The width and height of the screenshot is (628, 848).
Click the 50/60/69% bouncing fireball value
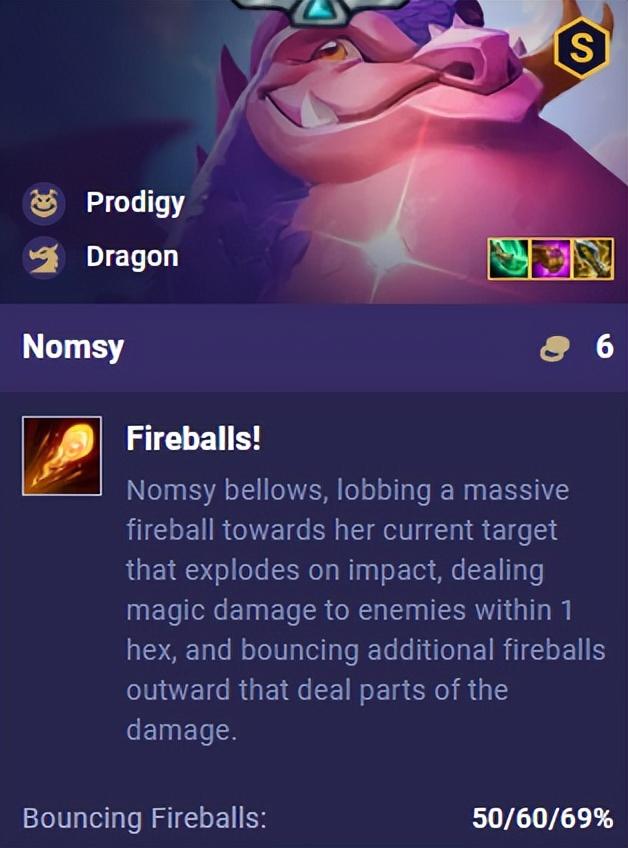pyautogui.click(x=543, y=818)
